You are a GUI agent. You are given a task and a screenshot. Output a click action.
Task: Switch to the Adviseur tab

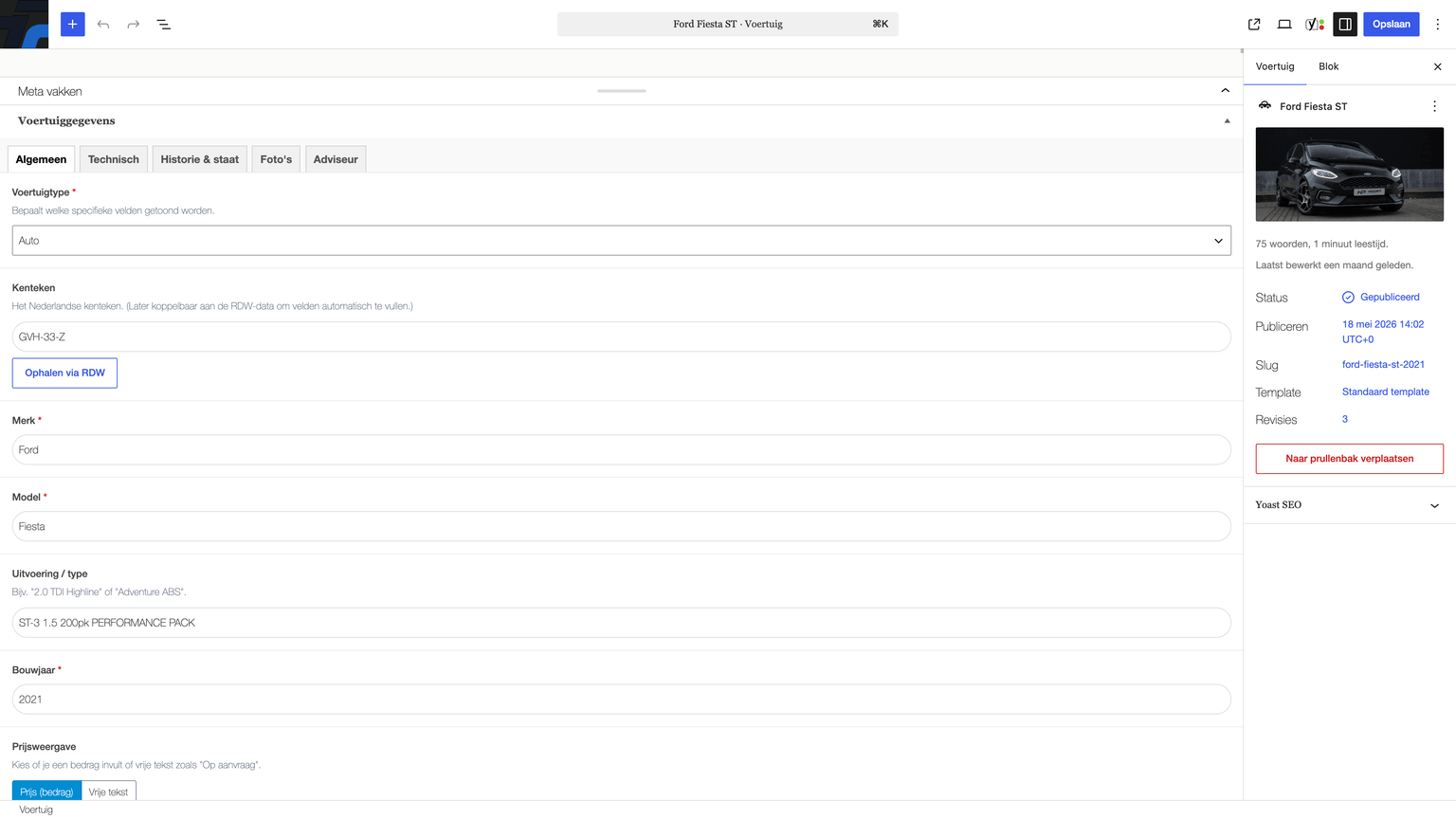336,159
